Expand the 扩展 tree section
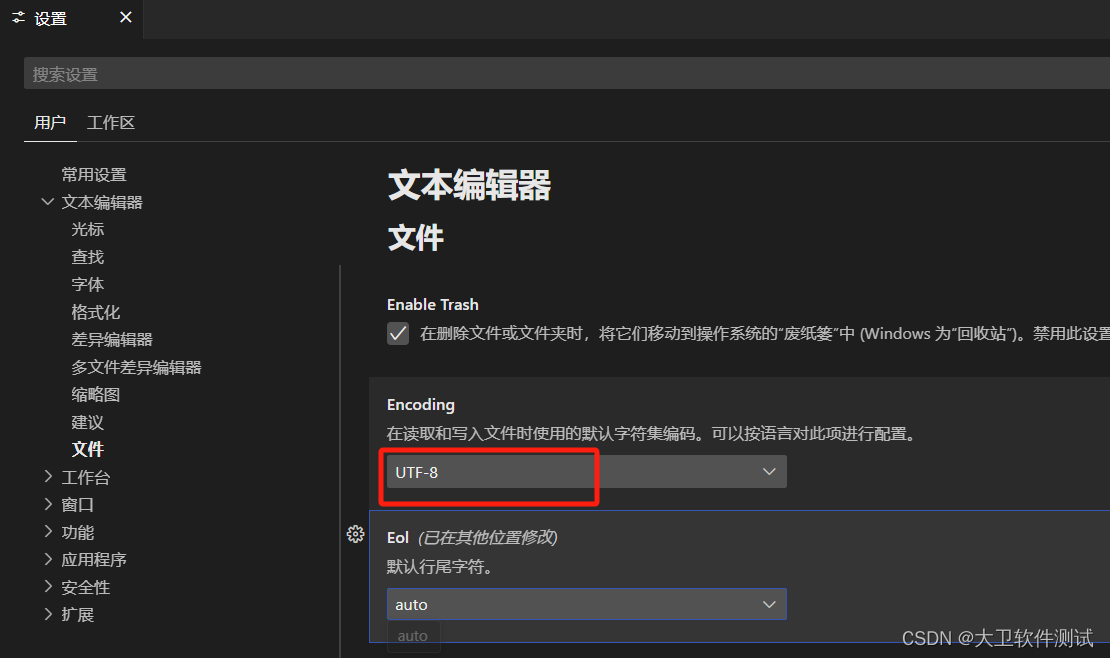The width and height of the screenshot is (1110, 658). [x=48, y=614]
